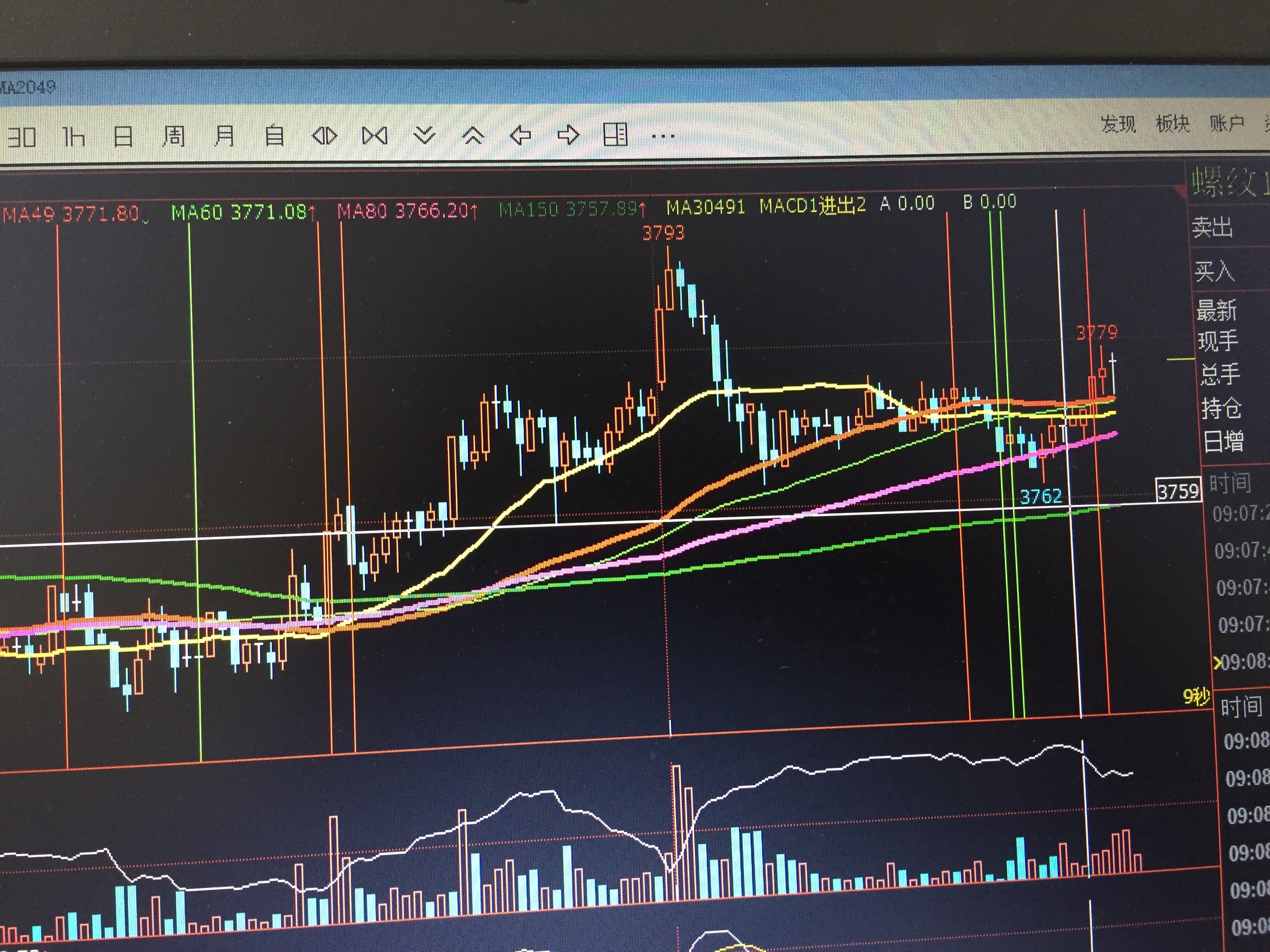Click the double up chevron icon
Image resolution: width=1270 pixels, height=952 pixels.
[473, 136]
